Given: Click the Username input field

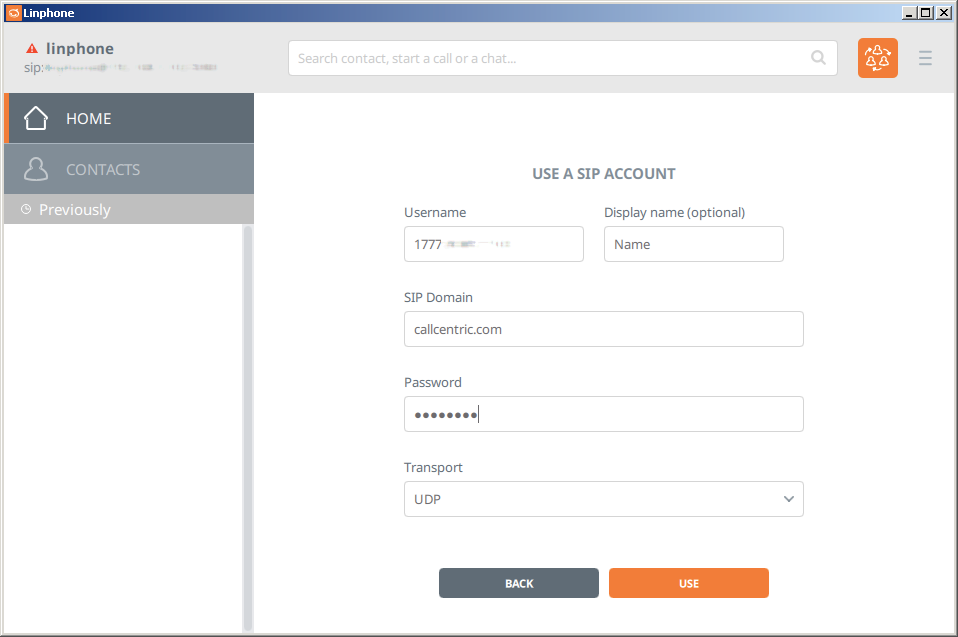Looking at the screenshot, I should pos(493,243).
